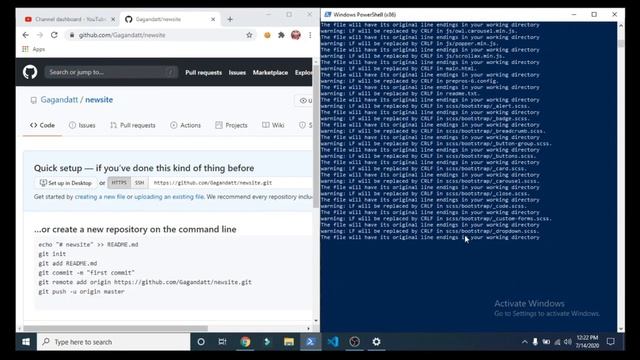Select the Code repository tab
This screenshot has width=640, height=360.
[42, 125]
